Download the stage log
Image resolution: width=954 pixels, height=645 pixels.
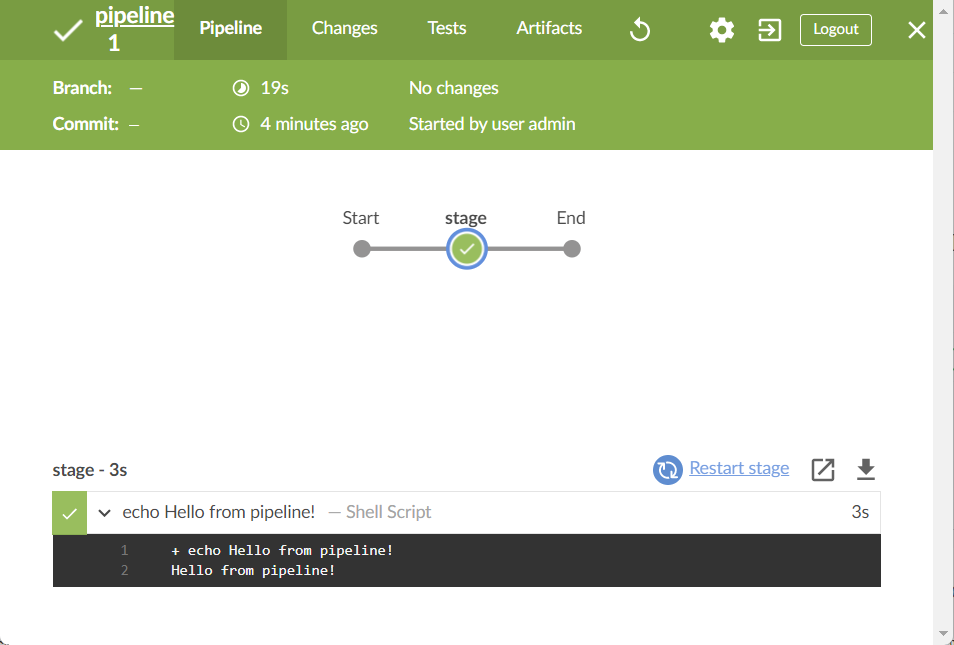point(866,470)
